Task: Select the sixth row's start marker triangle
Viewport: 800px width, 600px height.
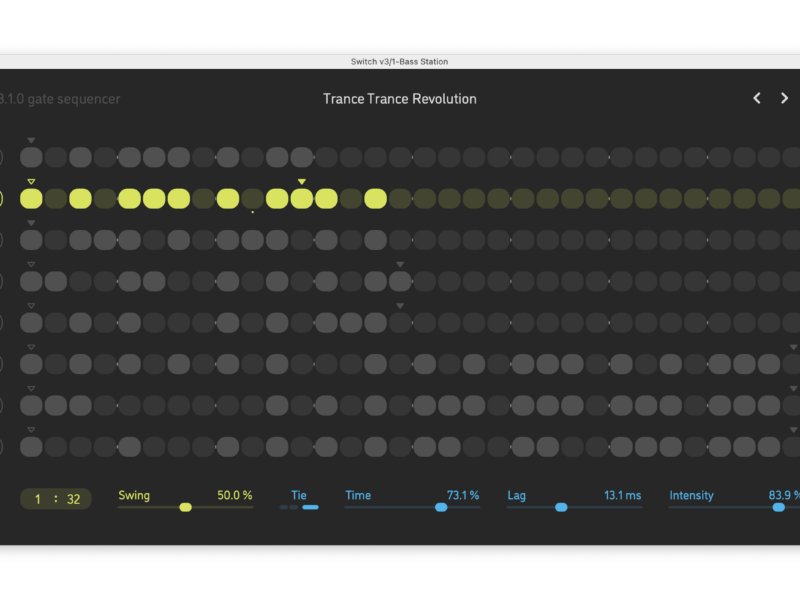Action: coord(31,347)
